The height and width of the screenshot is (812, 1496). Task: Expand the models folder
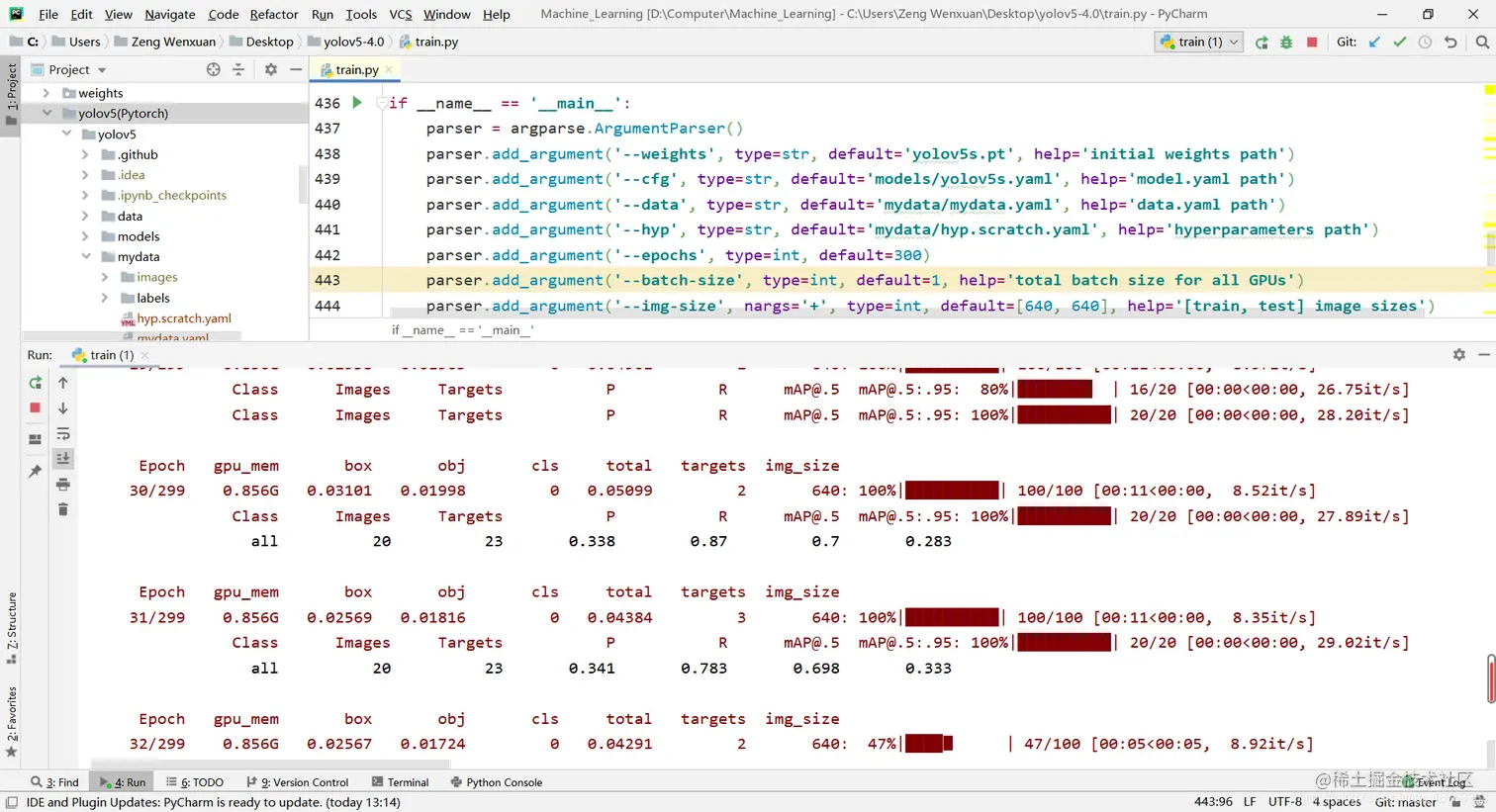(85, 236)
